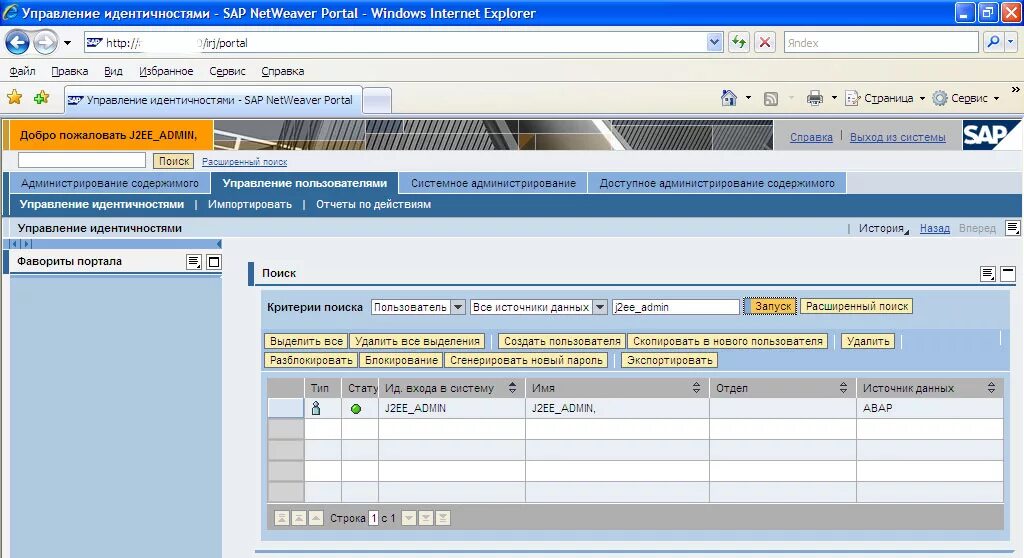Viewport: 1024px width, 558px height.
Task: Open the Сервис menu in menu bar
Action: (227, 71)
